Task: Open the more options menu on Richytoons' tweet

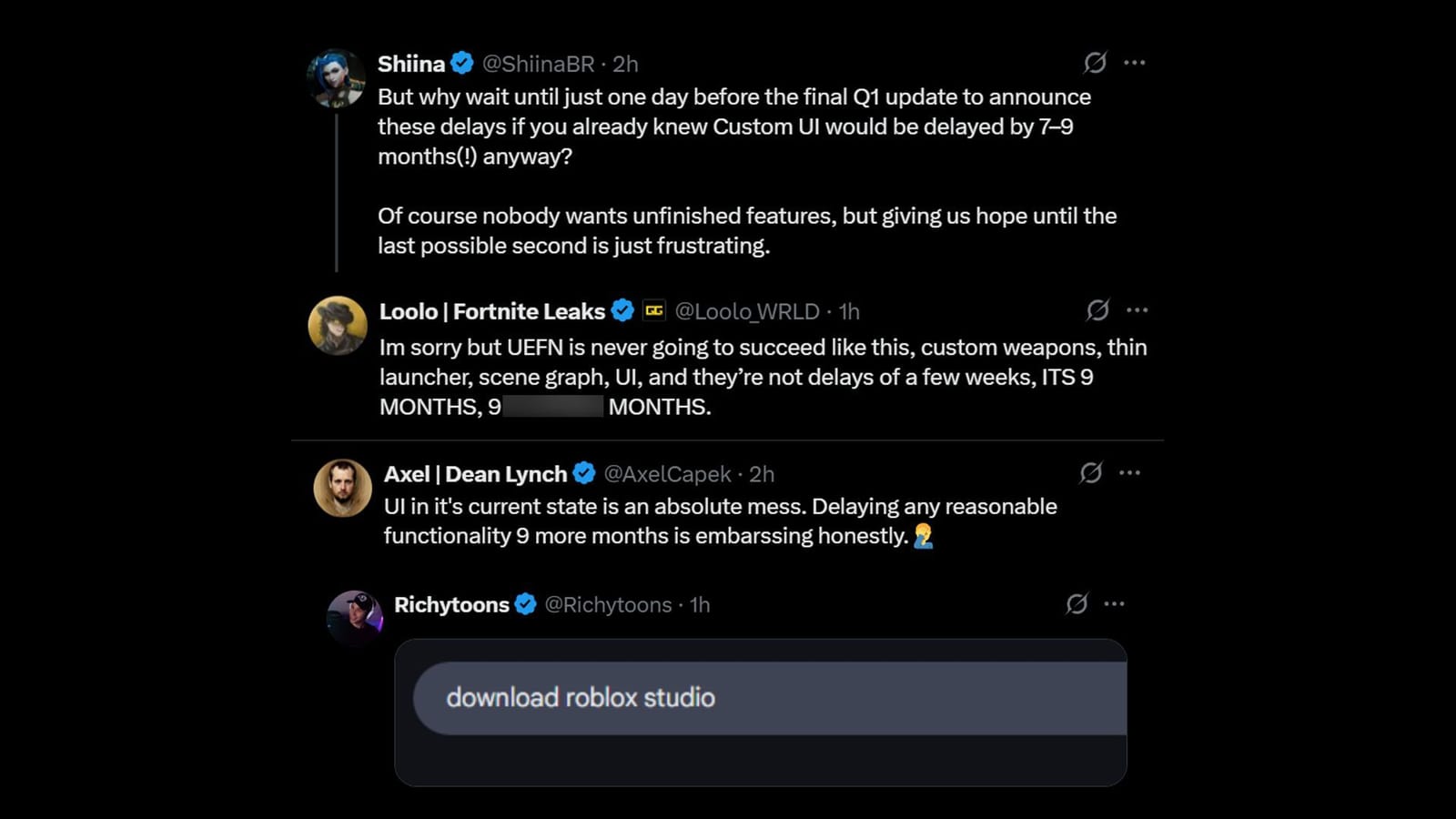Action: point(1116,602)
